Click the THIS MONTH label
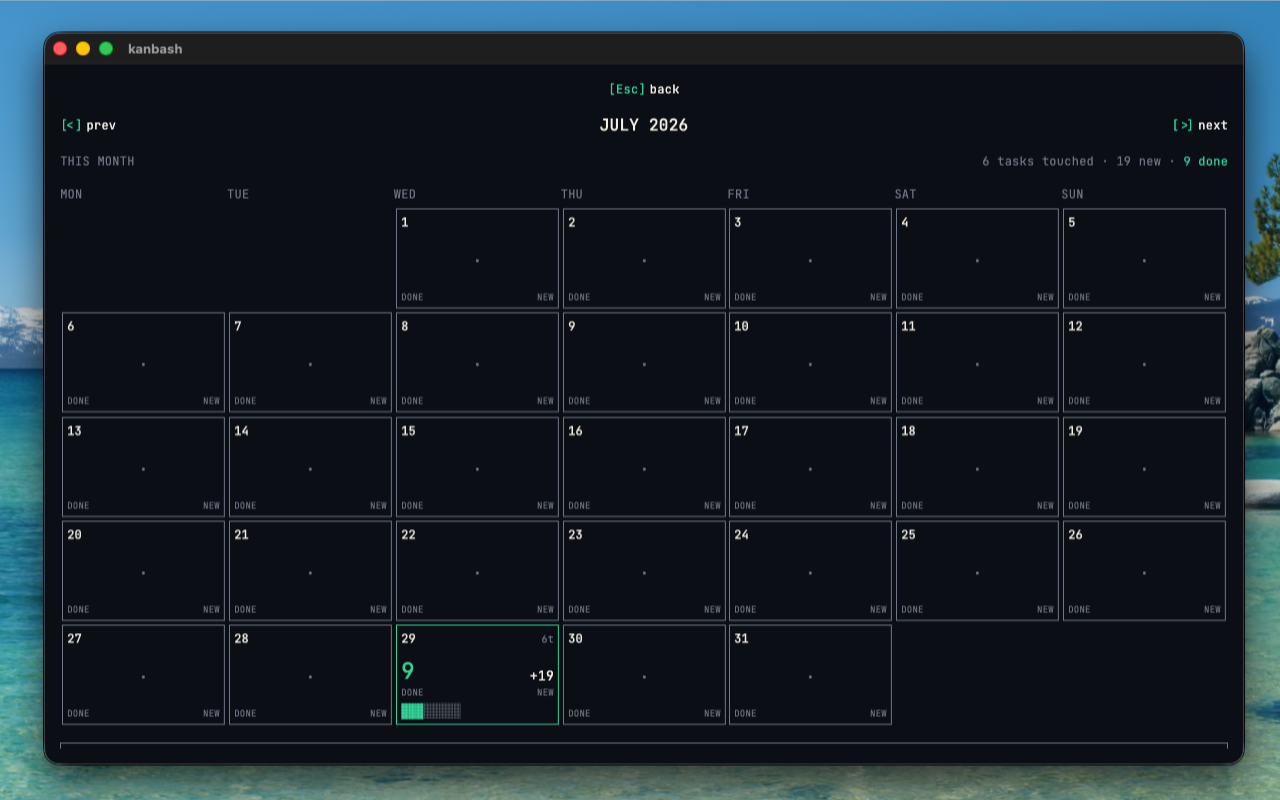This screenshot has height=800, width=1280. (x=97, y=161)
